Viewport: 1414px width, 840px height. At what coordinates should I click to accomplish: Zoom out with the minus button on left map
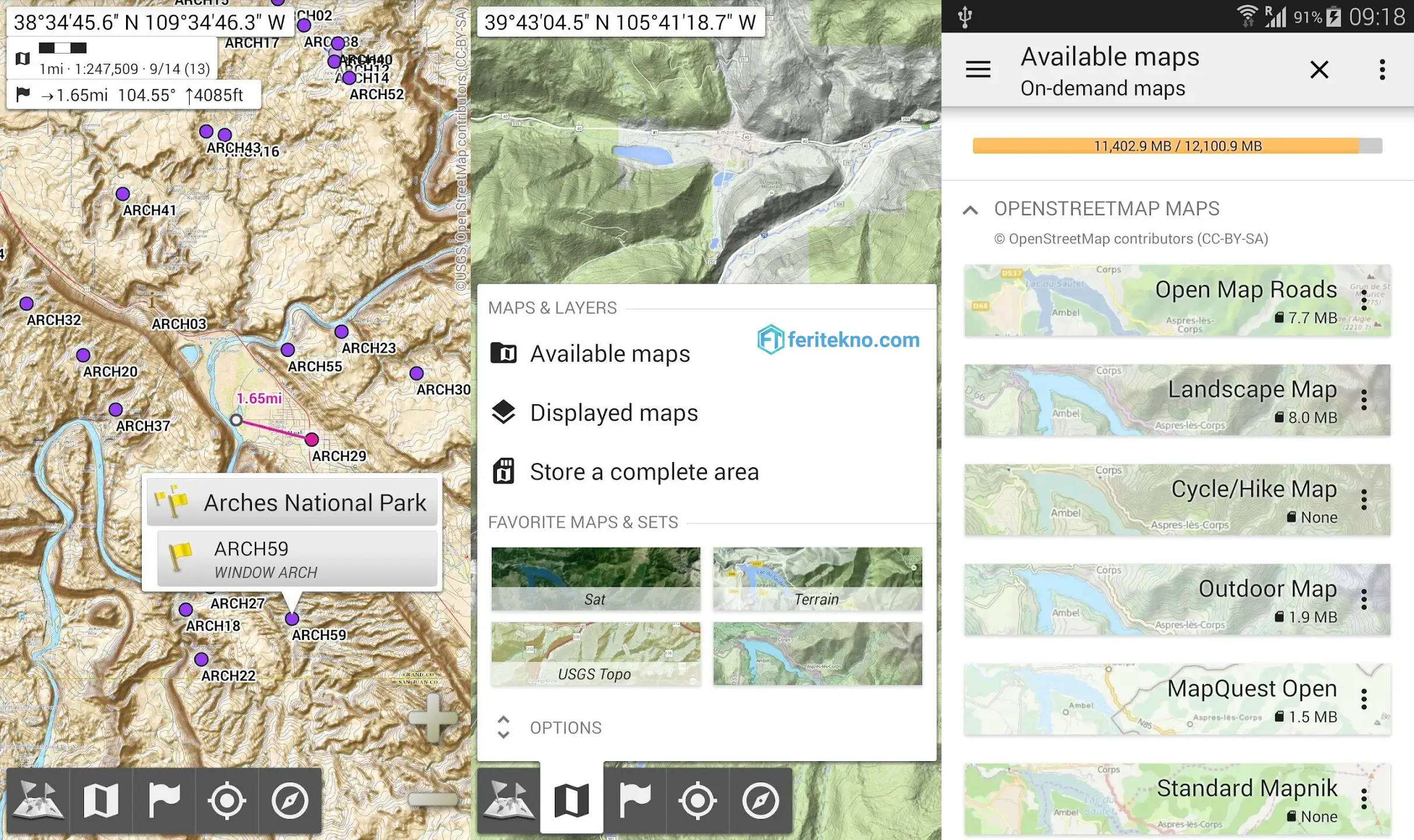(x=433, y=799)
